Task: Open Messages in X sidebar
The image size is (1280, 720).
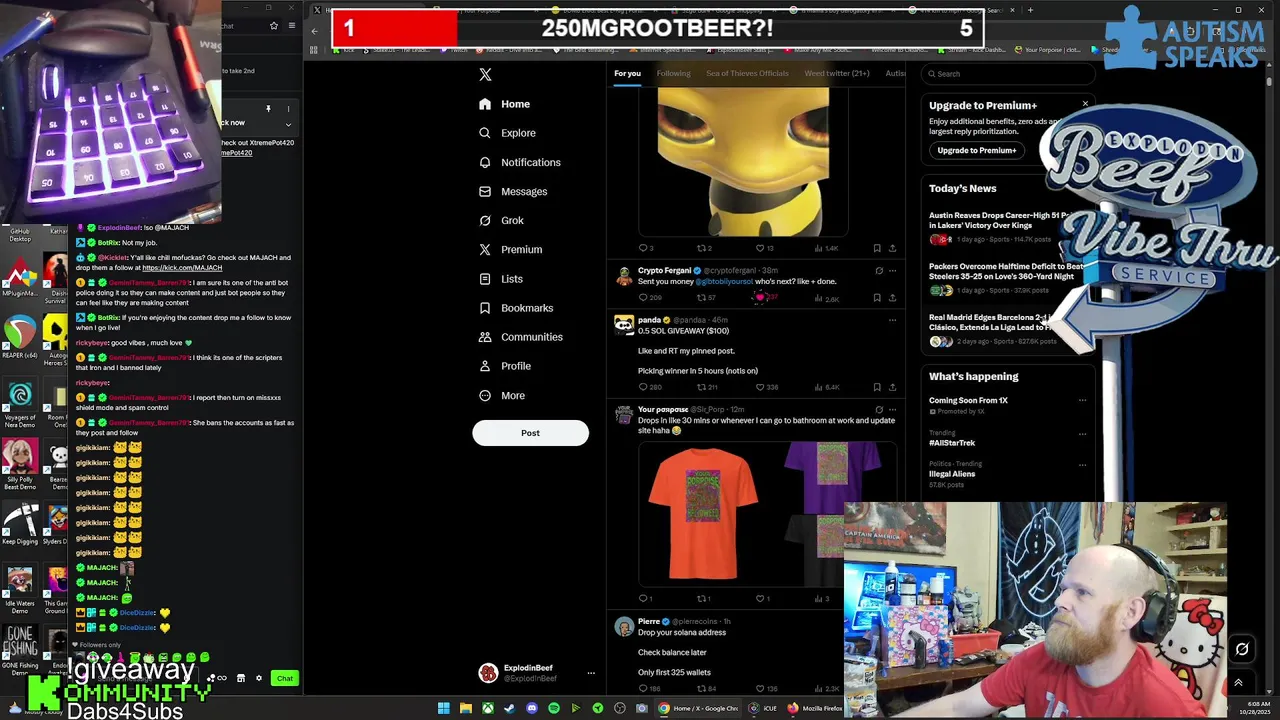Action: [x=513, y=191]
